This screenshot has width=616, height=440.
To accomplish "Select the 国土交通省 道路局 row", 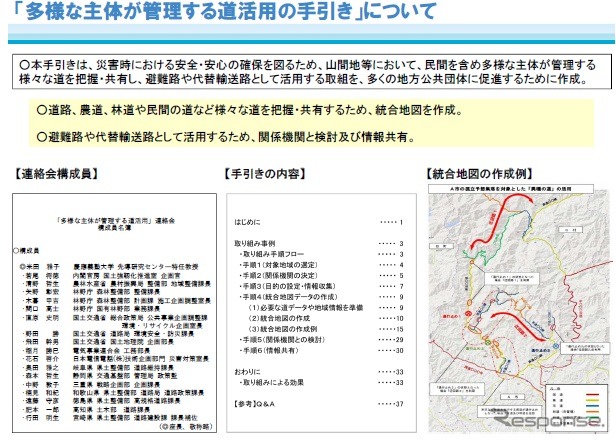I will 107,334.
